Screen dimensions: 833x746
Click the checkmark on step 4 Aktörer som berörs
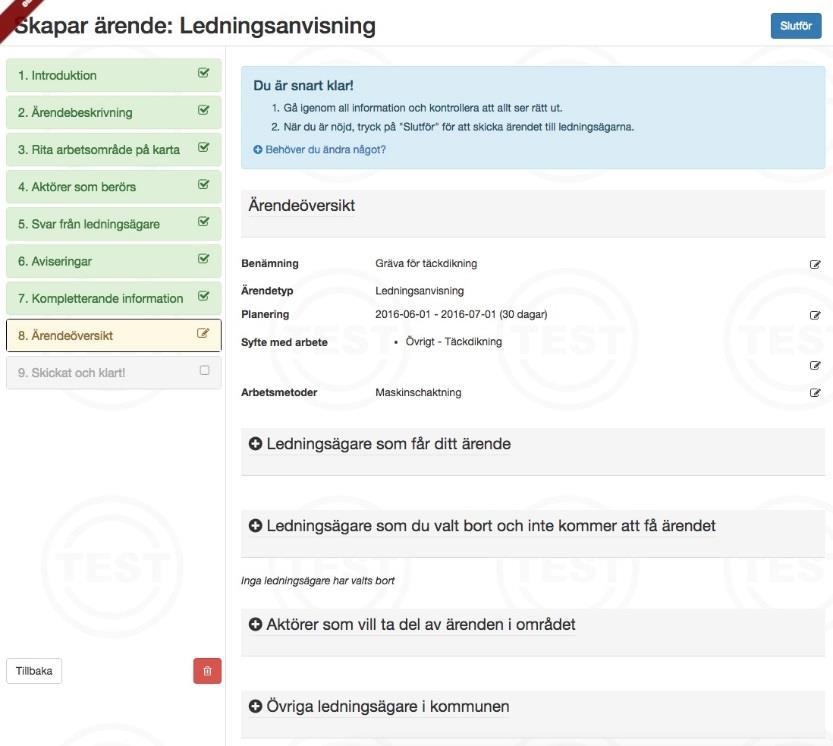(x=203, y=184)
